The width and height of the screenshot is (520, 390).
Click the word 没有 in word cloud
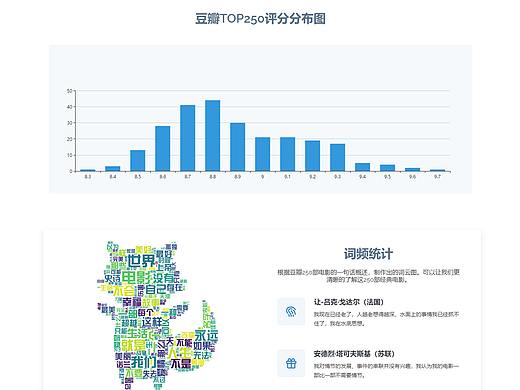[x=164, y=278]
